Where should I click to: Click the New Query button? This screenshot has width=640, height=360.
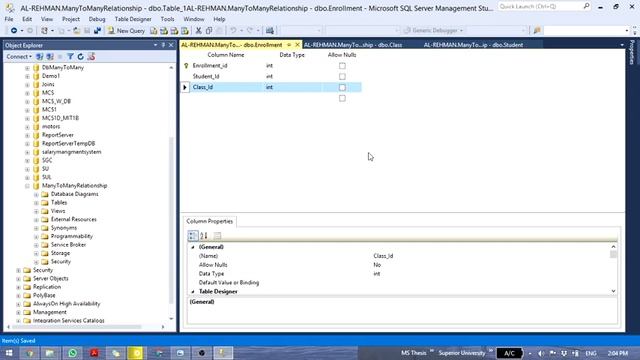(x=126, y=31)
